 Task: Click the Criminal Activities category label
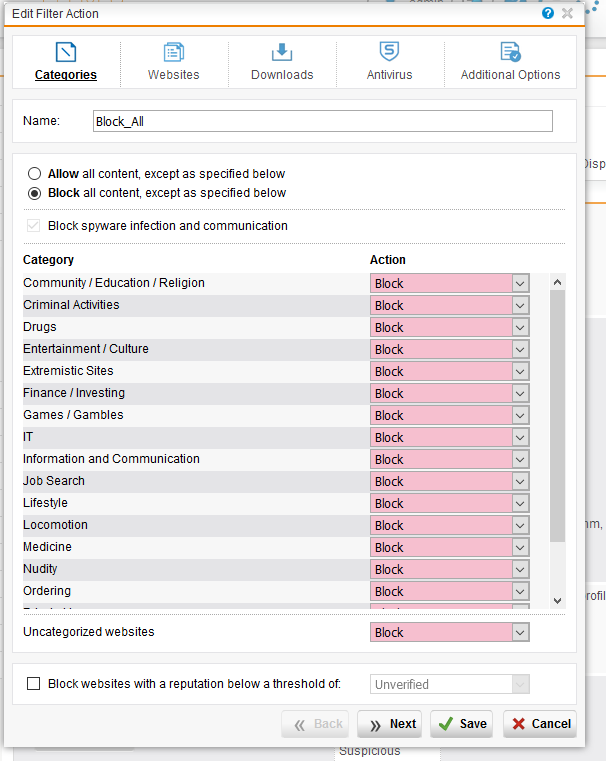pyautogui.click(x=71, y=305)
